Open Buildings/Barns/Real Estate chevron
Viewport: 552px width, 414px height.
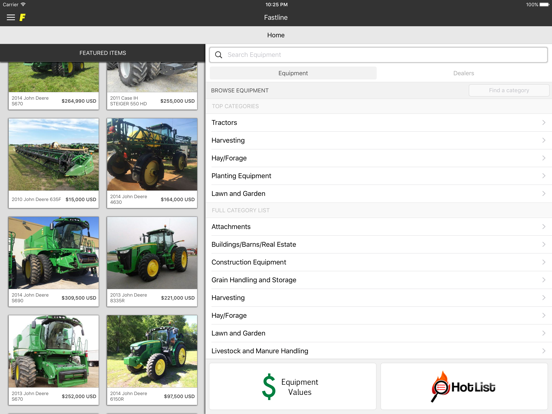click(x=544, y=244)
